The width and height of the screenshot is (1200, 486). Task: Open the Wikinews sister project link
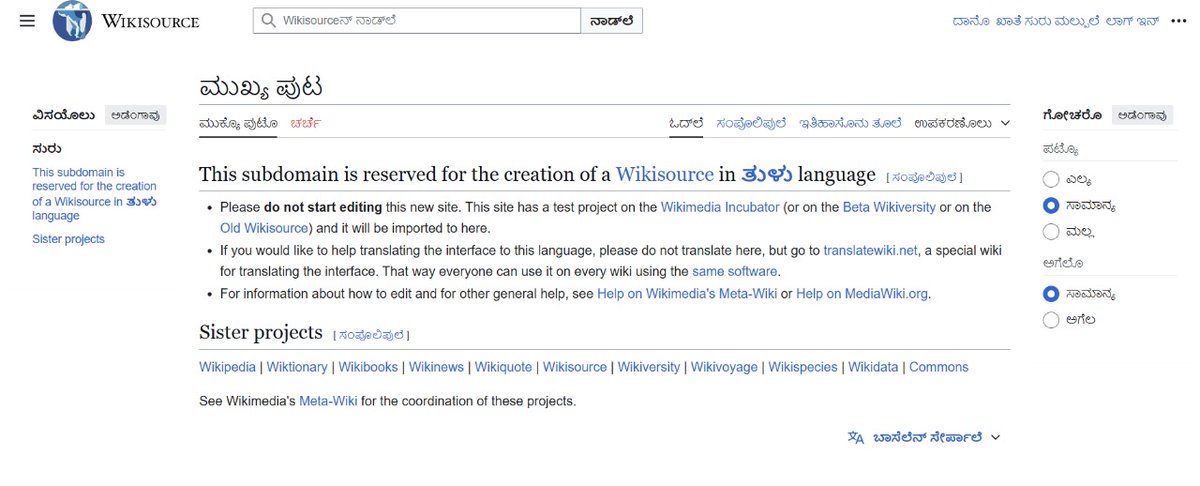tap(436, 367)
